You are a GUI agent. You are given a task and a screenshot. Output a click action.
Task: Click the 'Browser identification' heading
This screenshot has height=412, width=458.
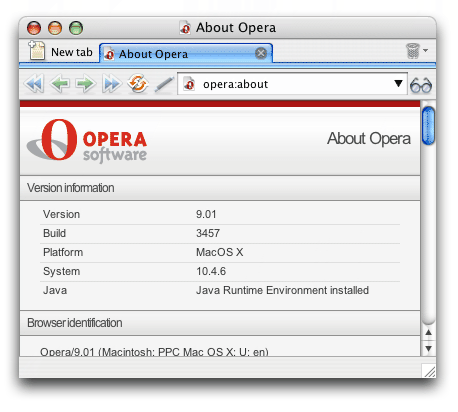(75, 323)
